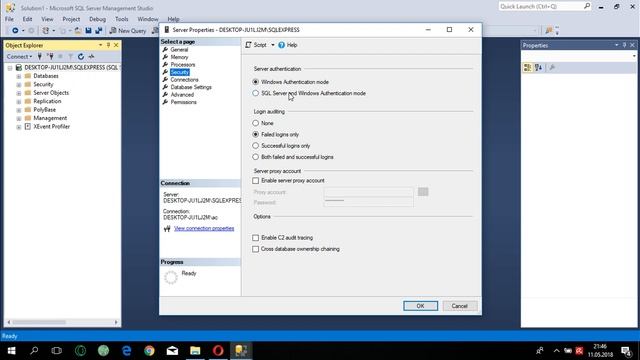Pin the Object Explorer panel
This screenshot has height=360, width=640.
(x=108, y=45)
